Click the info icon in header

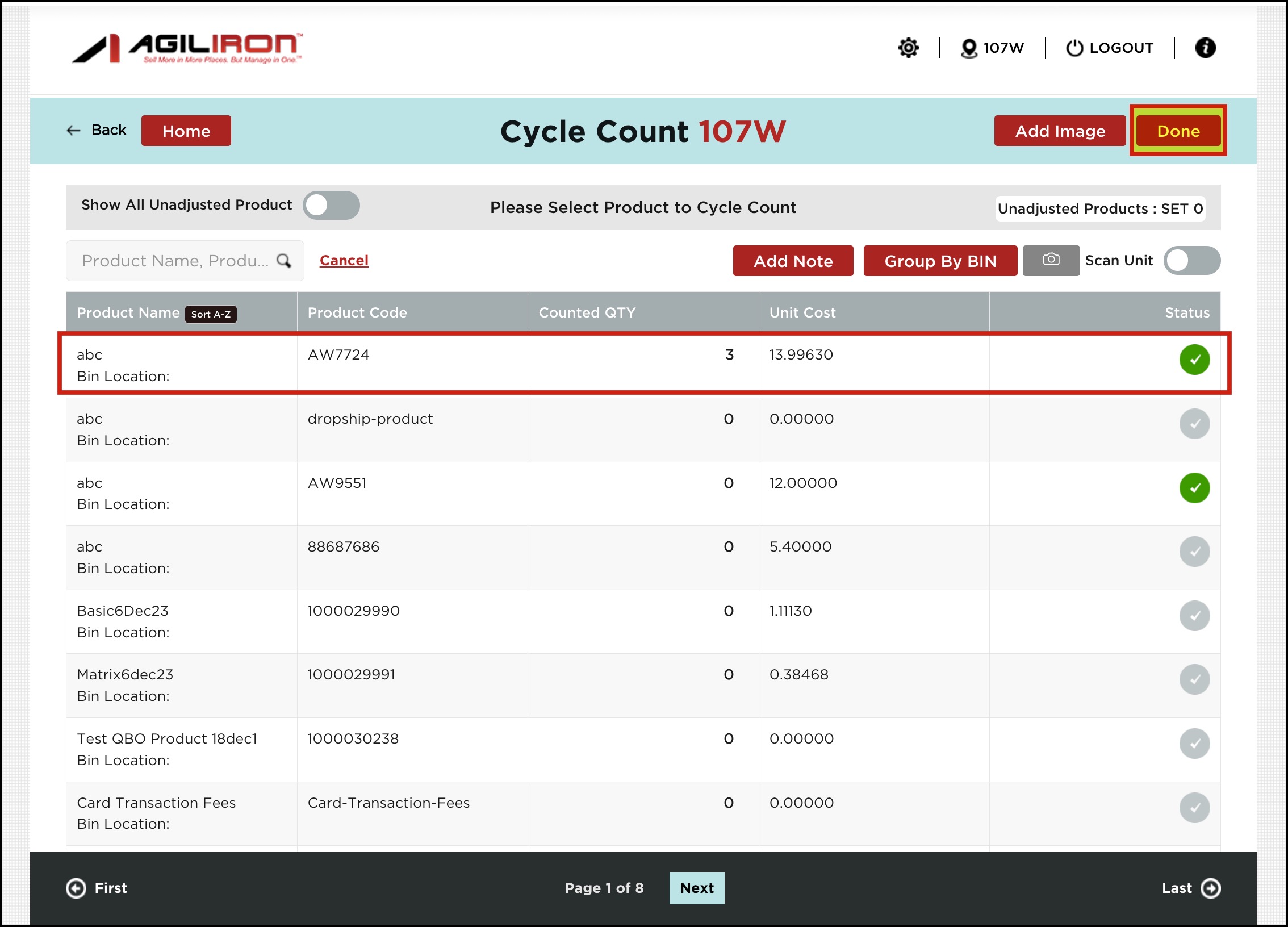click(x=1205, y=48)
